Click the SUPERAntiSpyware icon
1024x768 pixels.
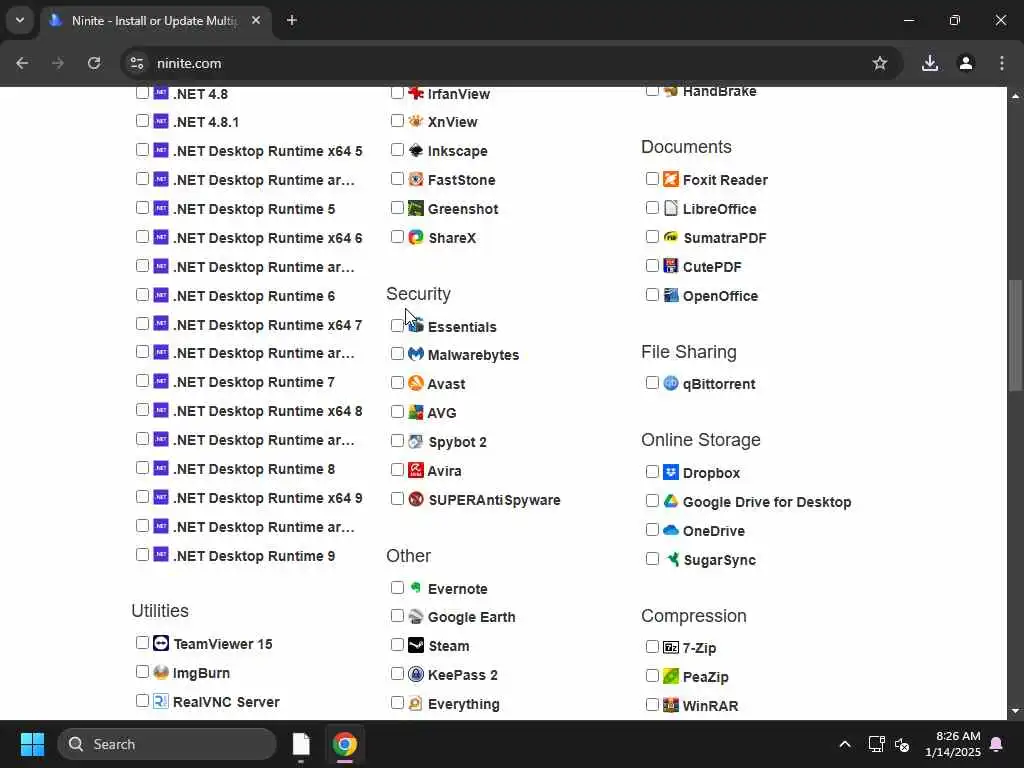coord(415,499)
